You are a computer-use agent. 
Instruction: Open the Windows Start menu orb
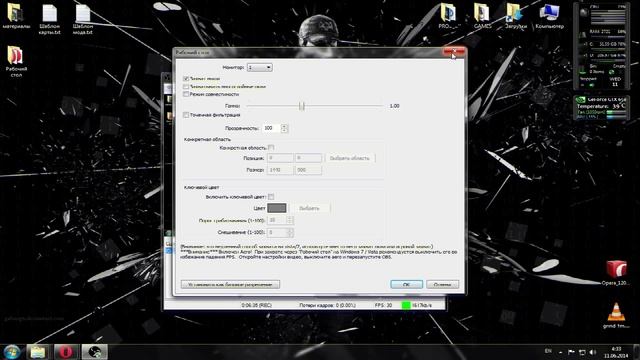click(x=12, y=352)
